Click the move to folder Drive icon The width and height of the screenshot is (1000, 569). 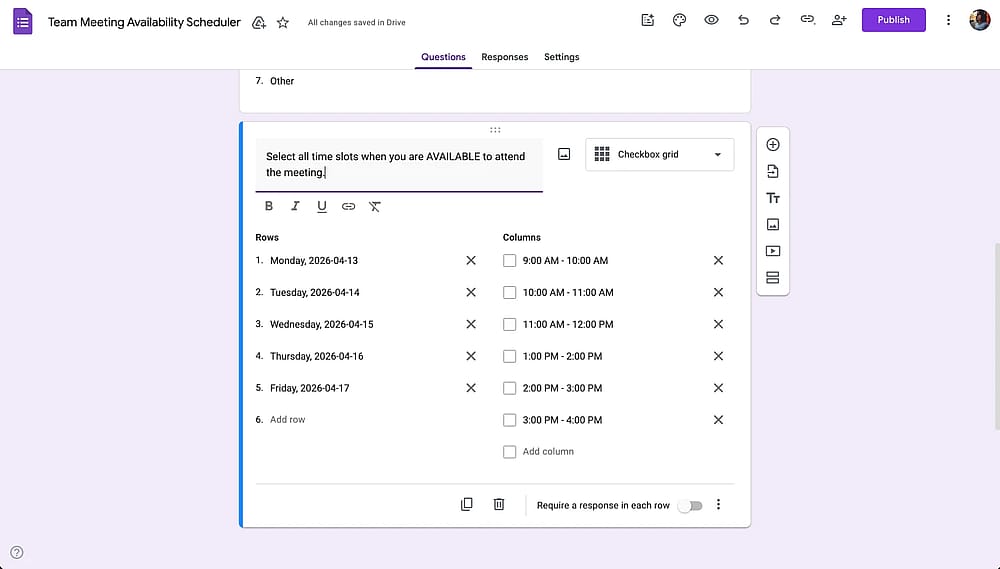coord(259,23)
